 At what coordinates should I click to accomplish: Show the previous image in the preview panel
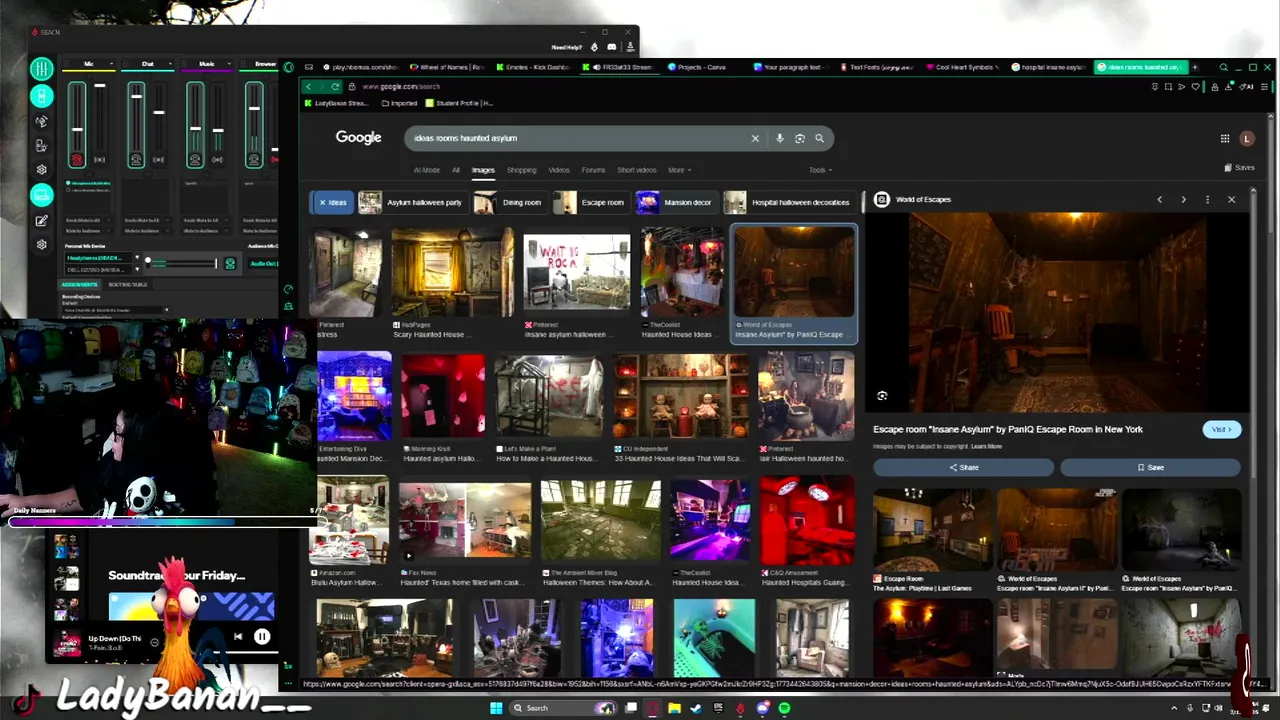tap(1159, 200)
